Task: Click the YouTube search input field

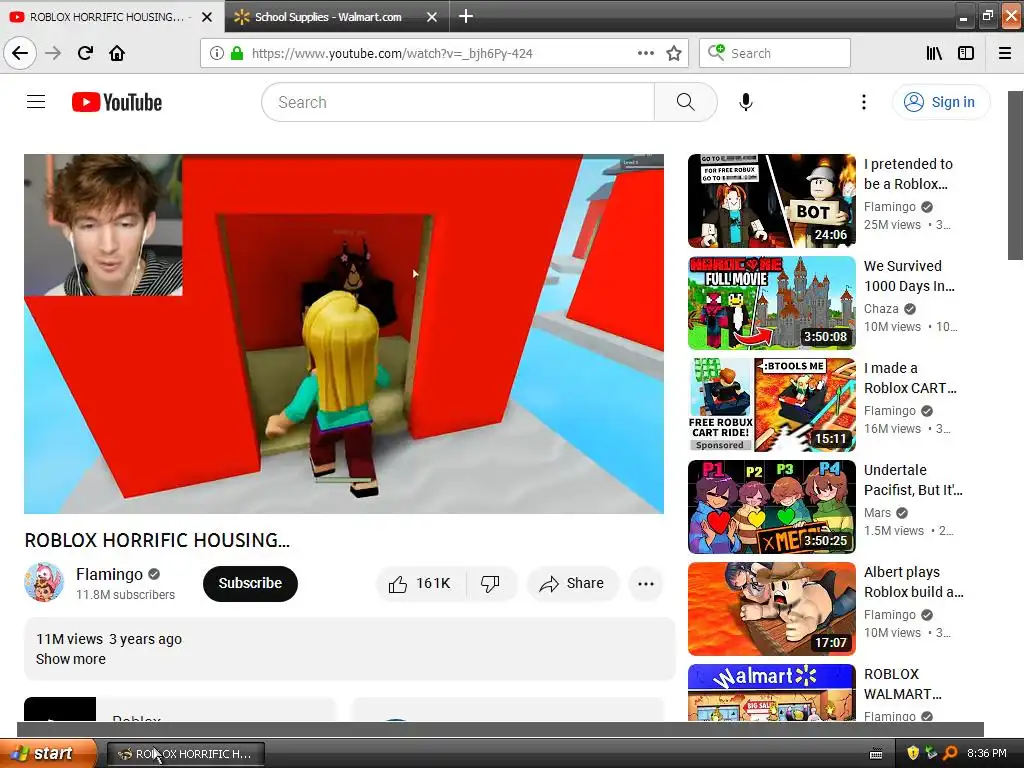Action: [x=457, y=102]
